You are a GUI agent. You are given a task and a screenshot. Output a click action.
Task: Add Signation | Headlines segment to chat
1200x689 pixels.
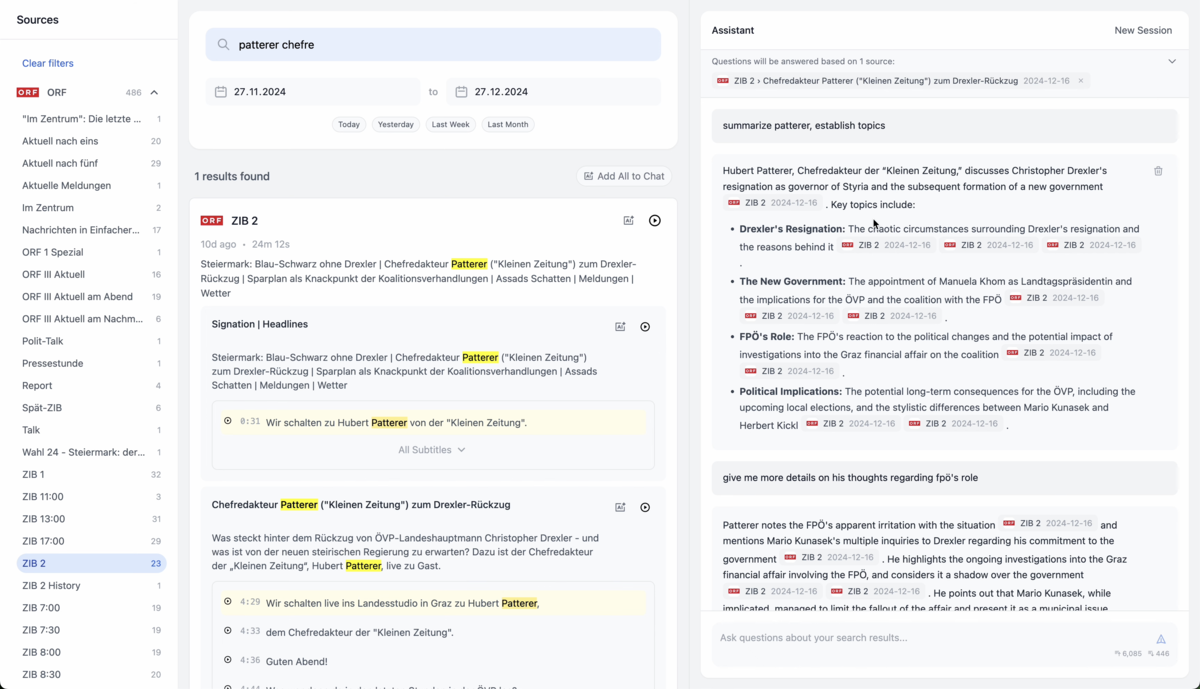pyautogui.click(x=620, y=327)
